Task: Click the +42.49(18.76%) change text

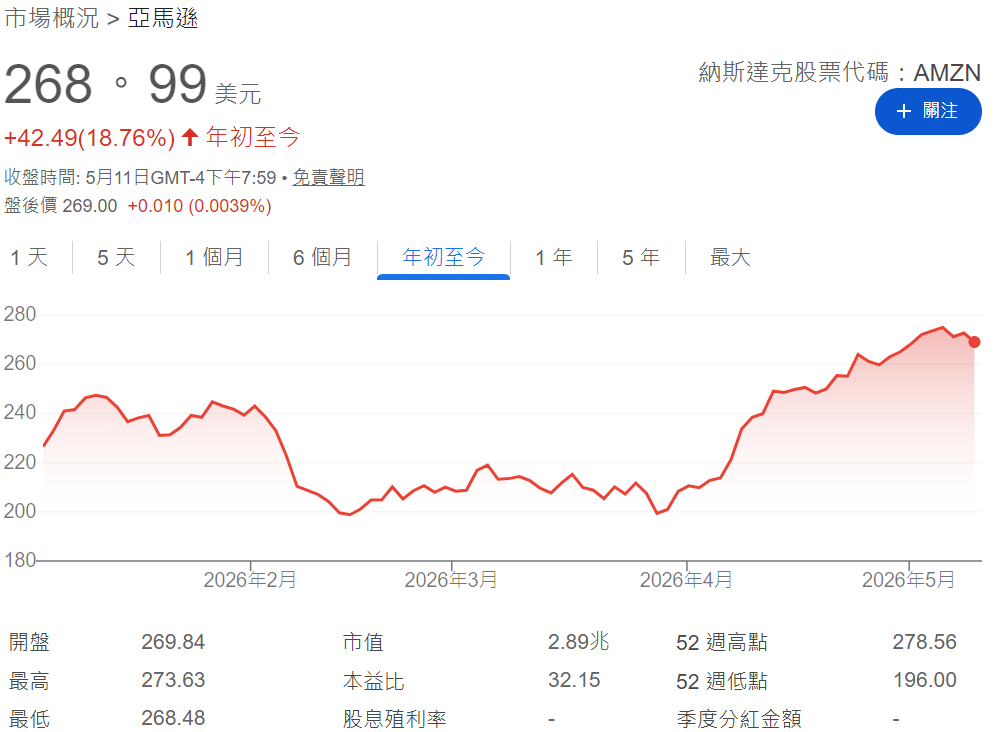Action: tap(89, 138)
